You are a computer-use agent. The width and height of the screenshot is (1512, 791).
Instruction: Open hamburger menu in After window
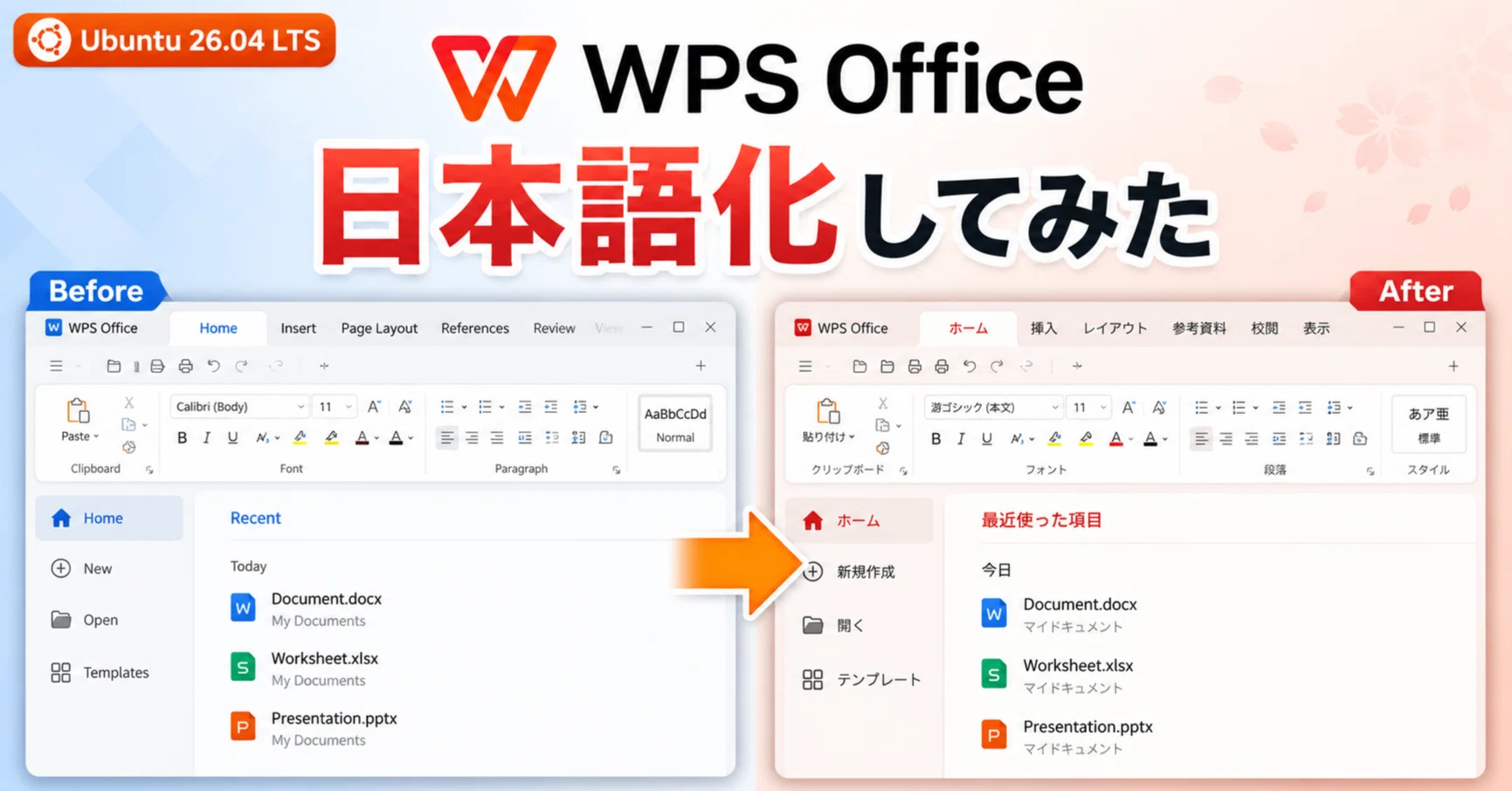[x=805, y=367]
